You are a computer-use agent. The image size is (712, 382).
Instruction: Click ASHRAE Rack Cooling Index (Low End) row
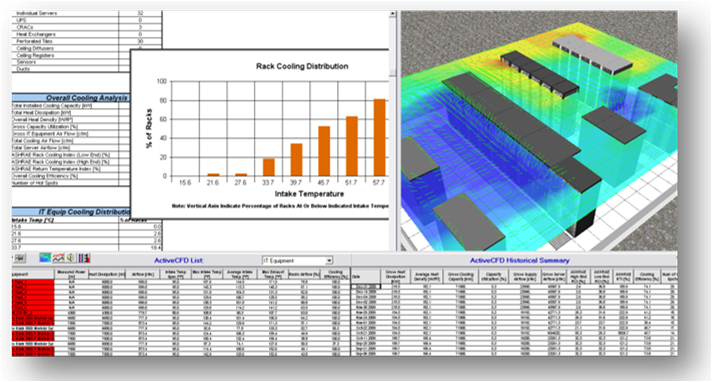pos(71,155)
